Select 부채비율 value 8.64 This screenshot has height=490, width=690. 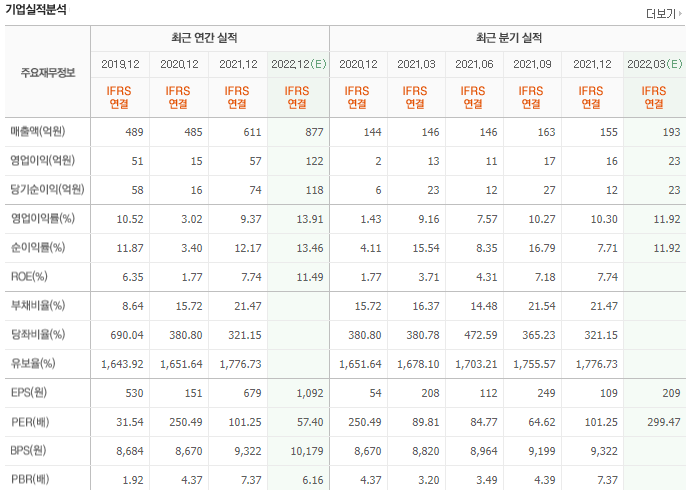point(133,306)
